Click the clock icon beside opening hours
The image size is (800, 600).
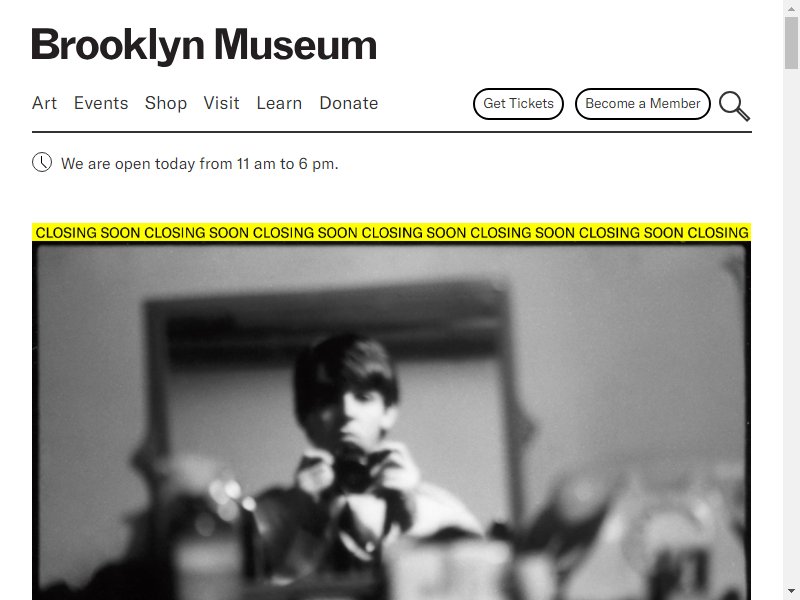[42, 162]
